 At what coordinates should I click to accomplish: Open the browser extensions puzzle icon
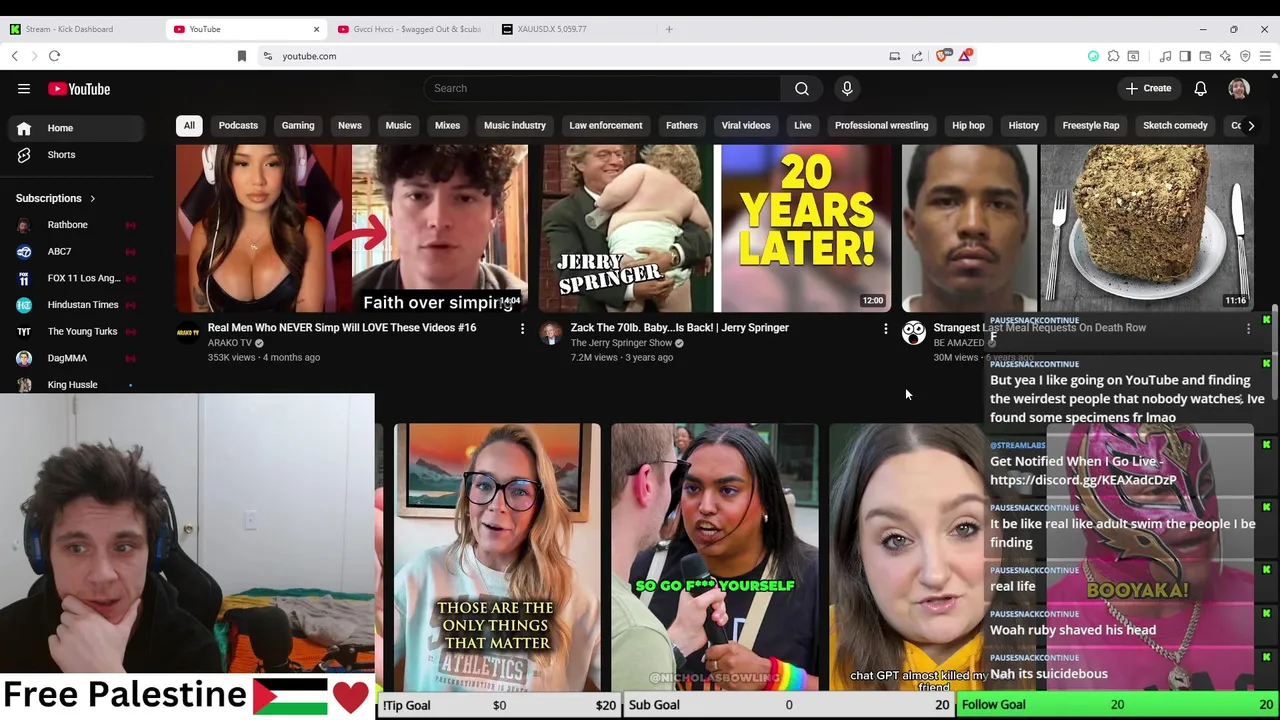[x=1113, y=56]
